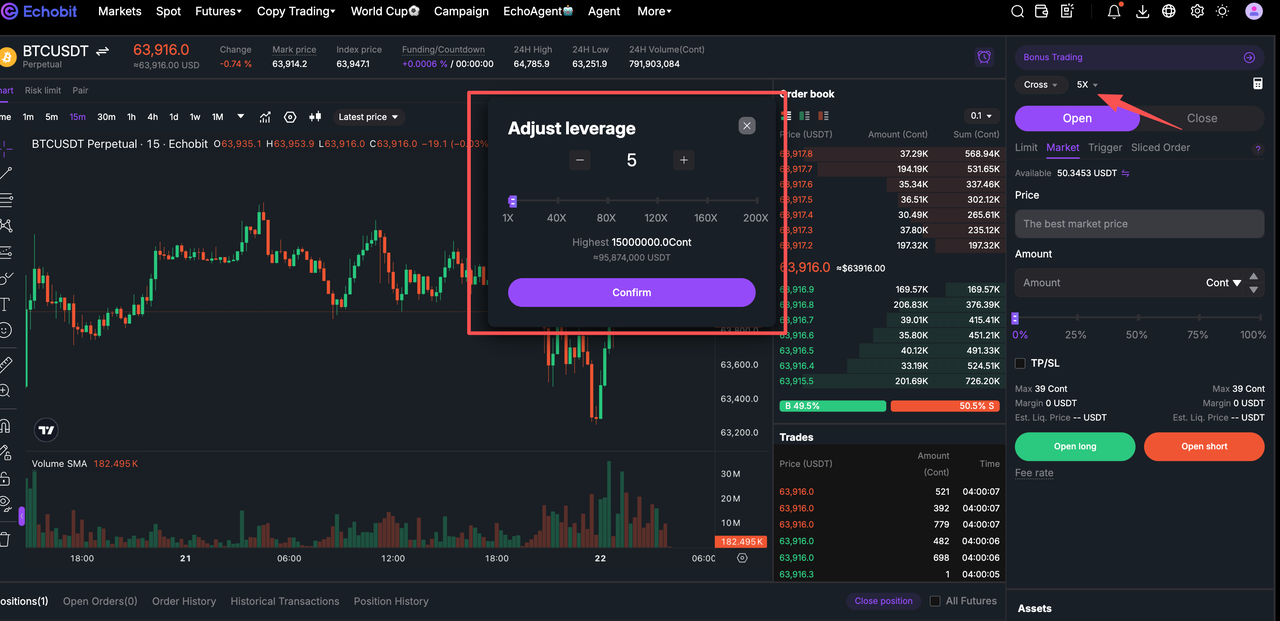1280x621 pixels.
Task: Open the hexagon chart settings icon
Action: 291,117
